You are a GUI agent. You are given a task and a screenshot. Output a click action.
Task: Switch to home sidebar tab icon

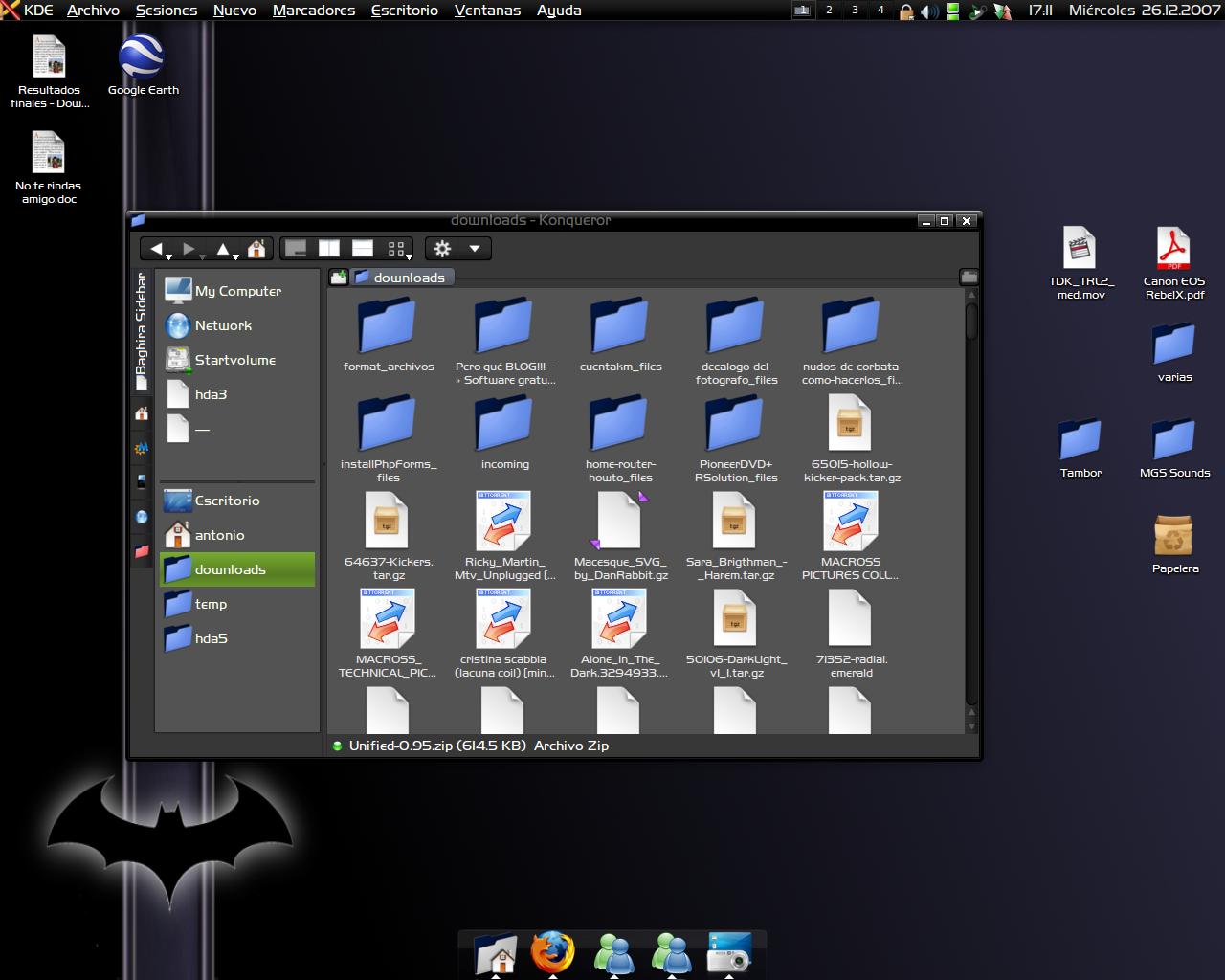point(142,413)
